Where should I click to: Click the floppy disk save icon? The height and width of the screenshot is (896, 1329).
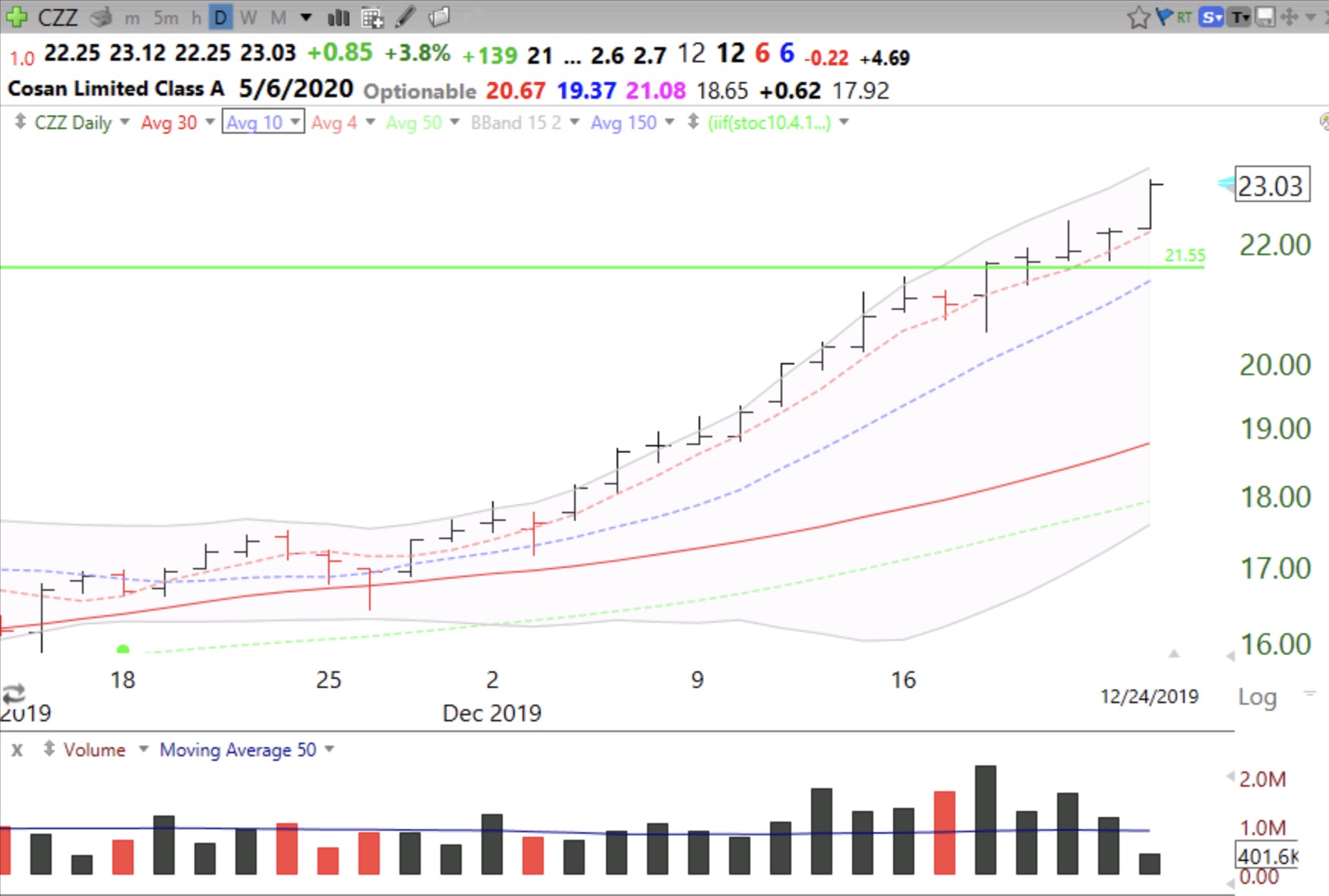click(x=1264, y=17)
